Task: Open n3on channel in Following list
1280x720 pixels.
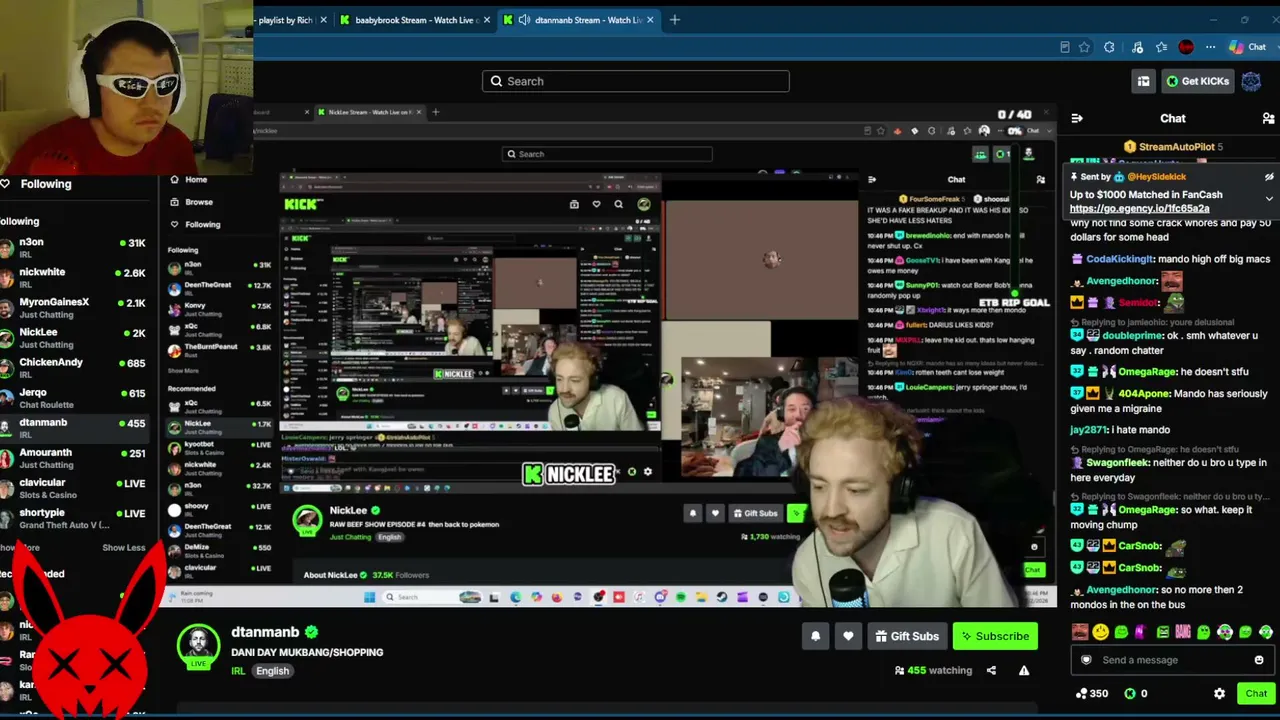Action: [75, 248]
